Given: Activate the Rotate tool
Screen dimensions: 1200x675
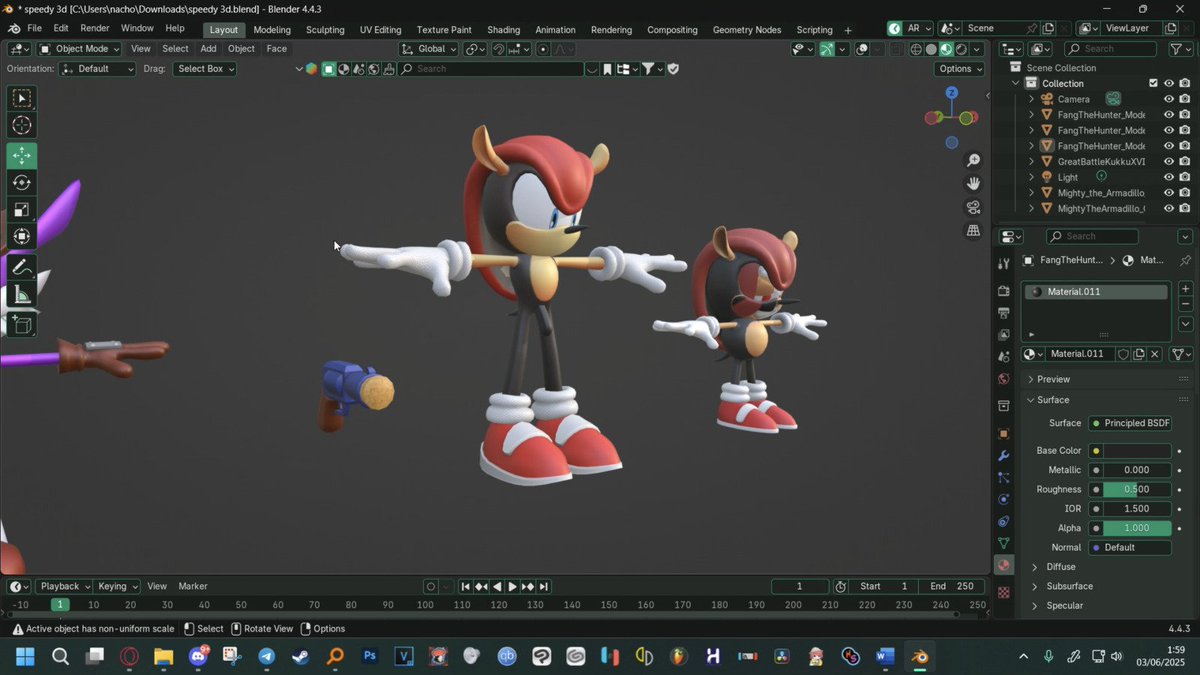Looking at the screenshot, I should point(22,182).
